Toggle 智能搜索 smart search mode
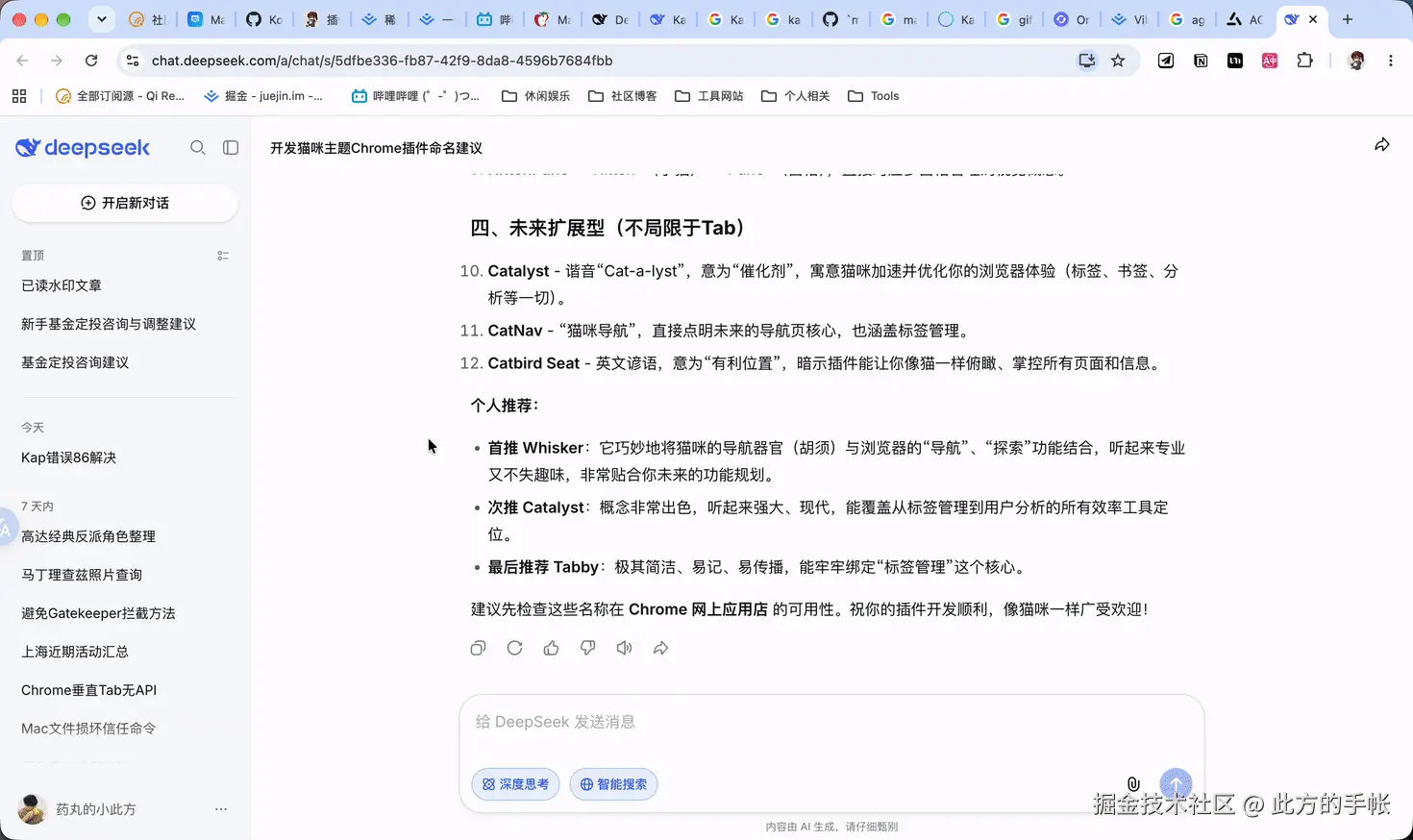The width and height of the screenshot is (1413, 840). pos(613,784)
